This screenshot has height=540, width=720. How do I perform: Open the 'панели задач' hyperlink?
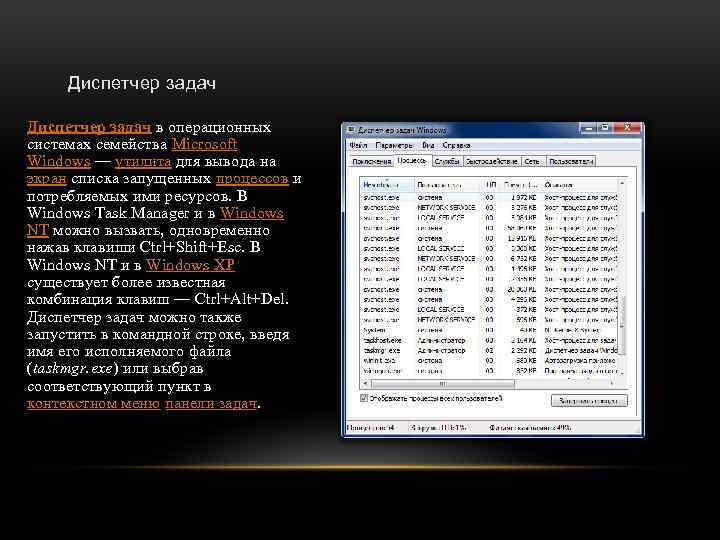(211, 403)
